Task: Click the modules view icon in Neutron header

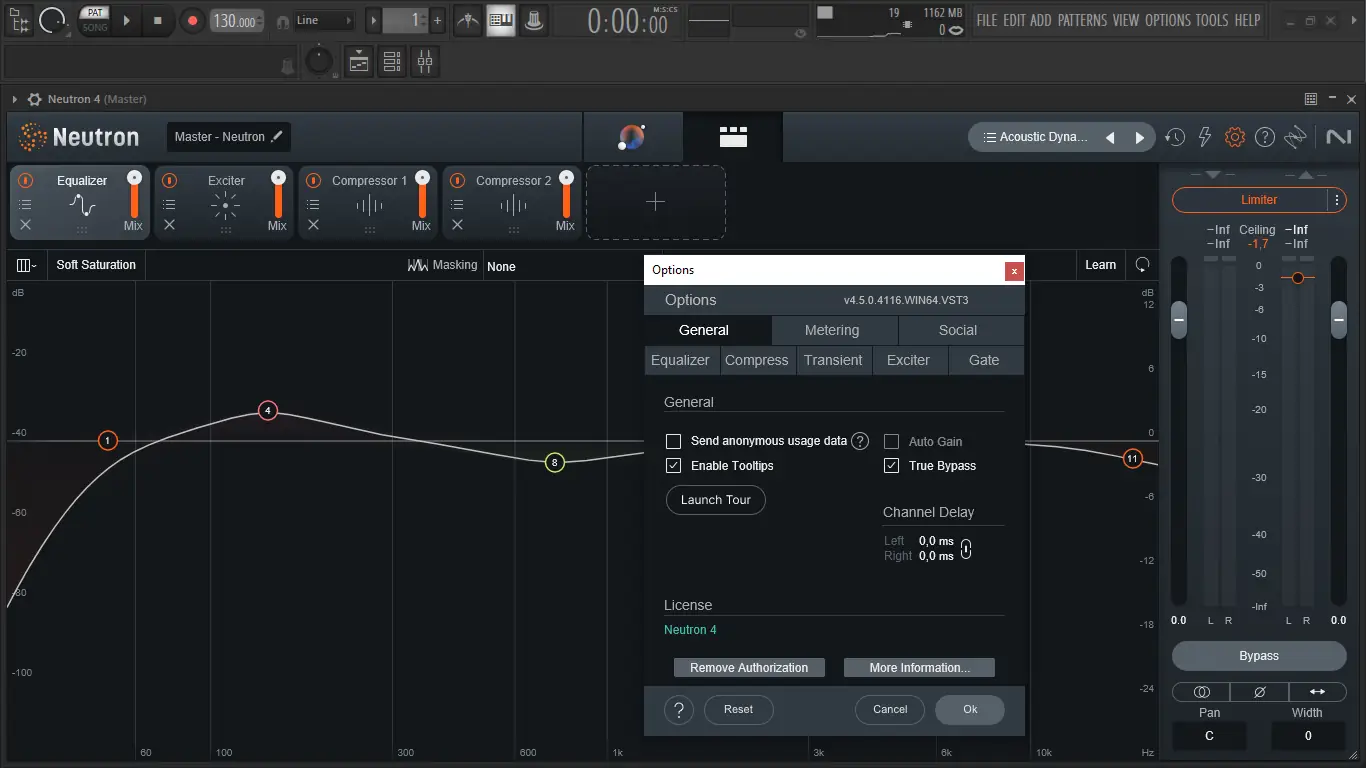Action: [733, 137]
